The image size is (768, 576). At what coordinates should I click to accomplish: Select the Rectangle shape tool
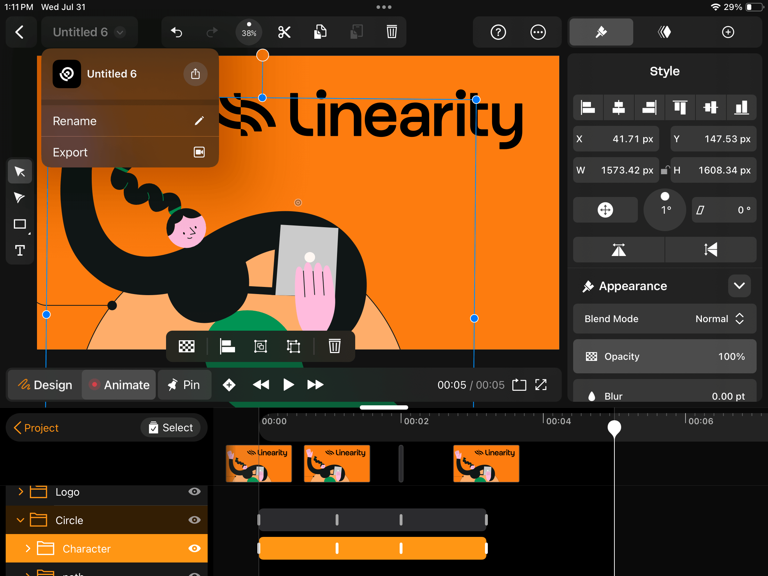point(20,224)
